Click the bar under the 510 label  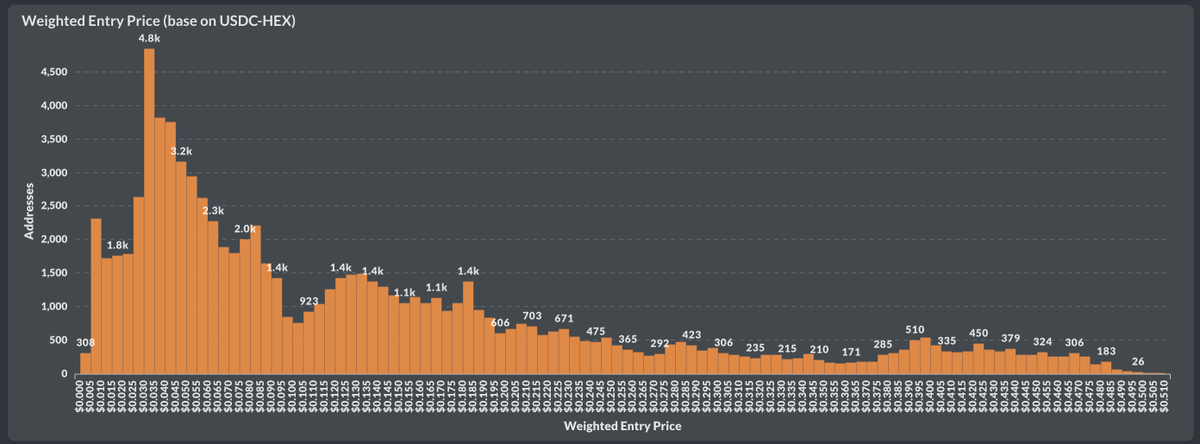coord(915,357)
